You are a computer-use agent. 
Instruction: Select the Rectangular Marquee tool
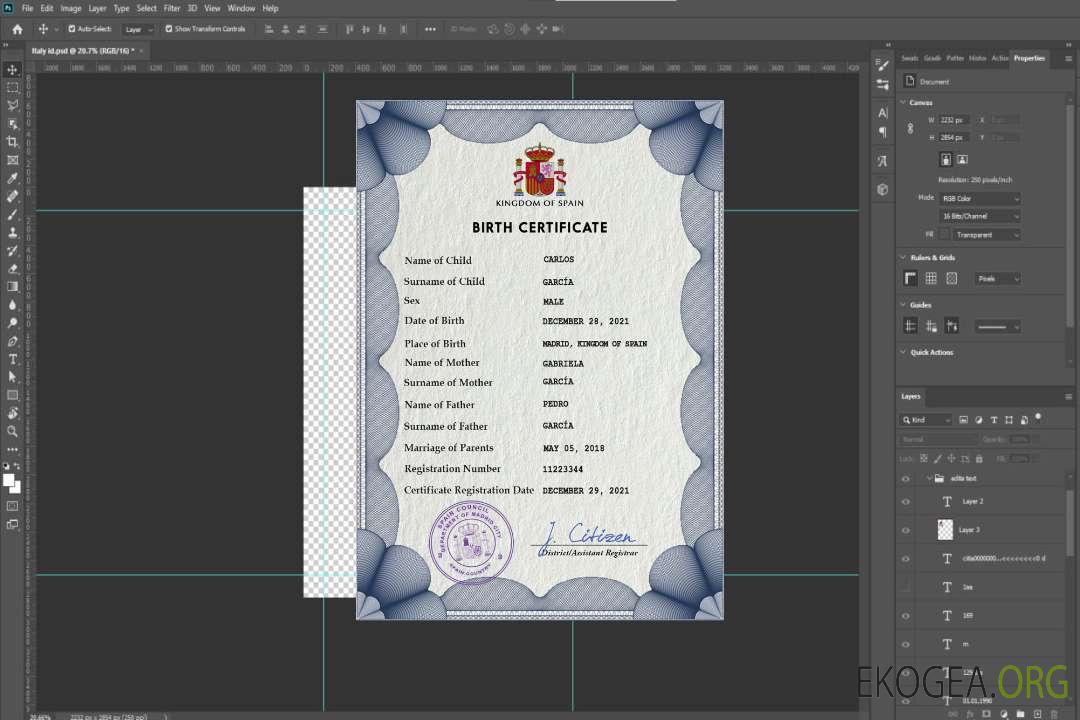(x=12, y=88)
